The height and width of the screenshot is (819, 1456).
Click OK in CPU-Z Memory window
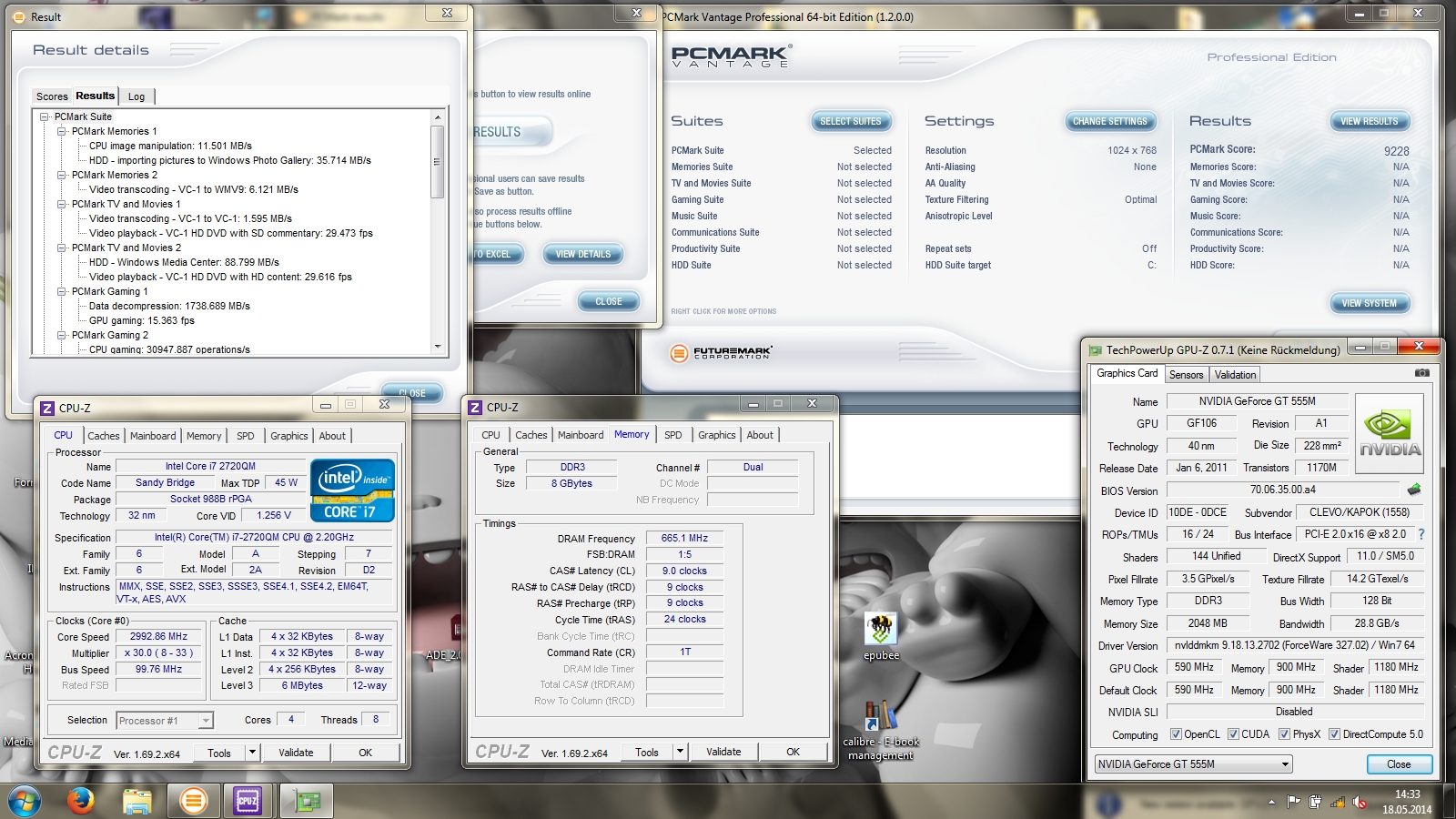coord(793,752)
